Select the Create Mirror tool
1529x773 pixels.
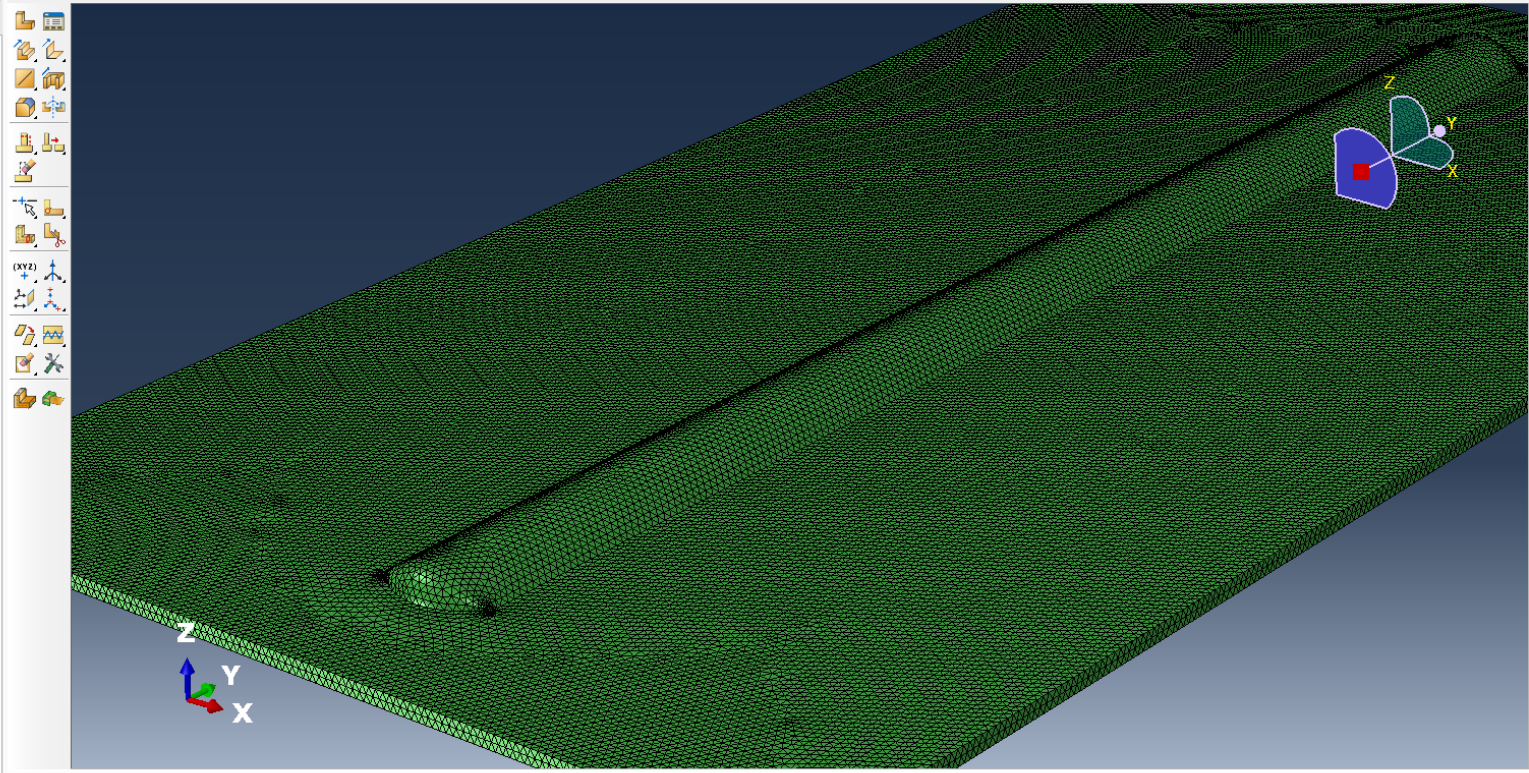[x=54, y=105]
